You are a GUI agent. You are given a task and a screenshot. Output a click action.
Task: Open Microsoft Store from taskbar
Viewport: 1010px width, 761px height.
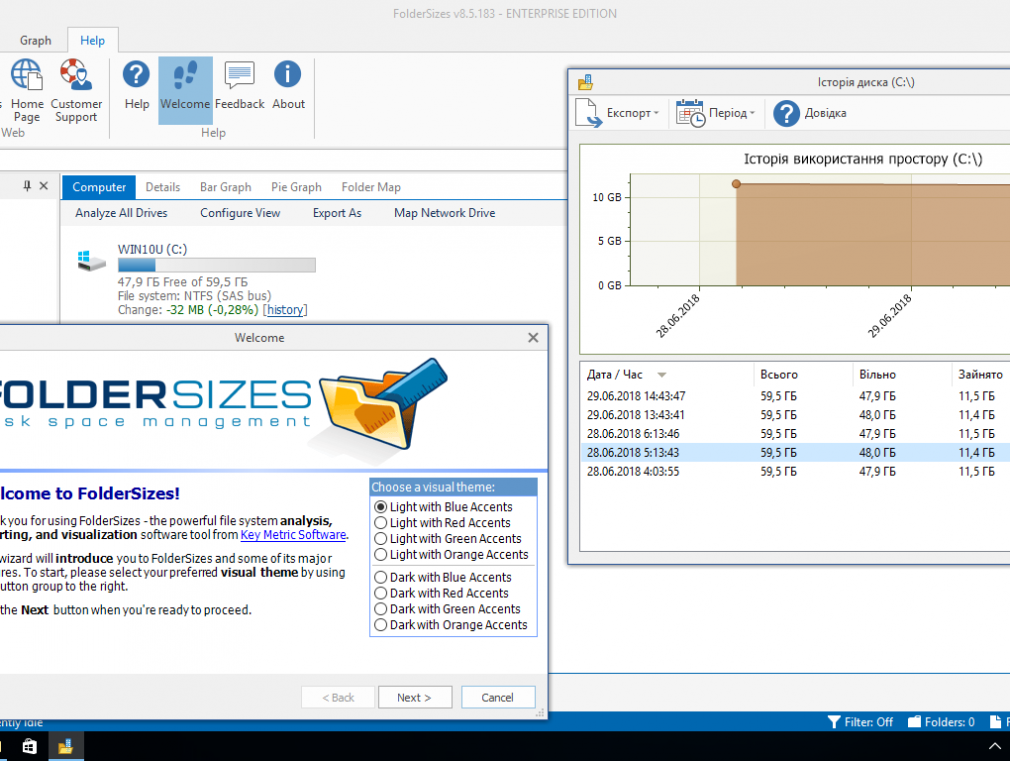coord(29,747)
